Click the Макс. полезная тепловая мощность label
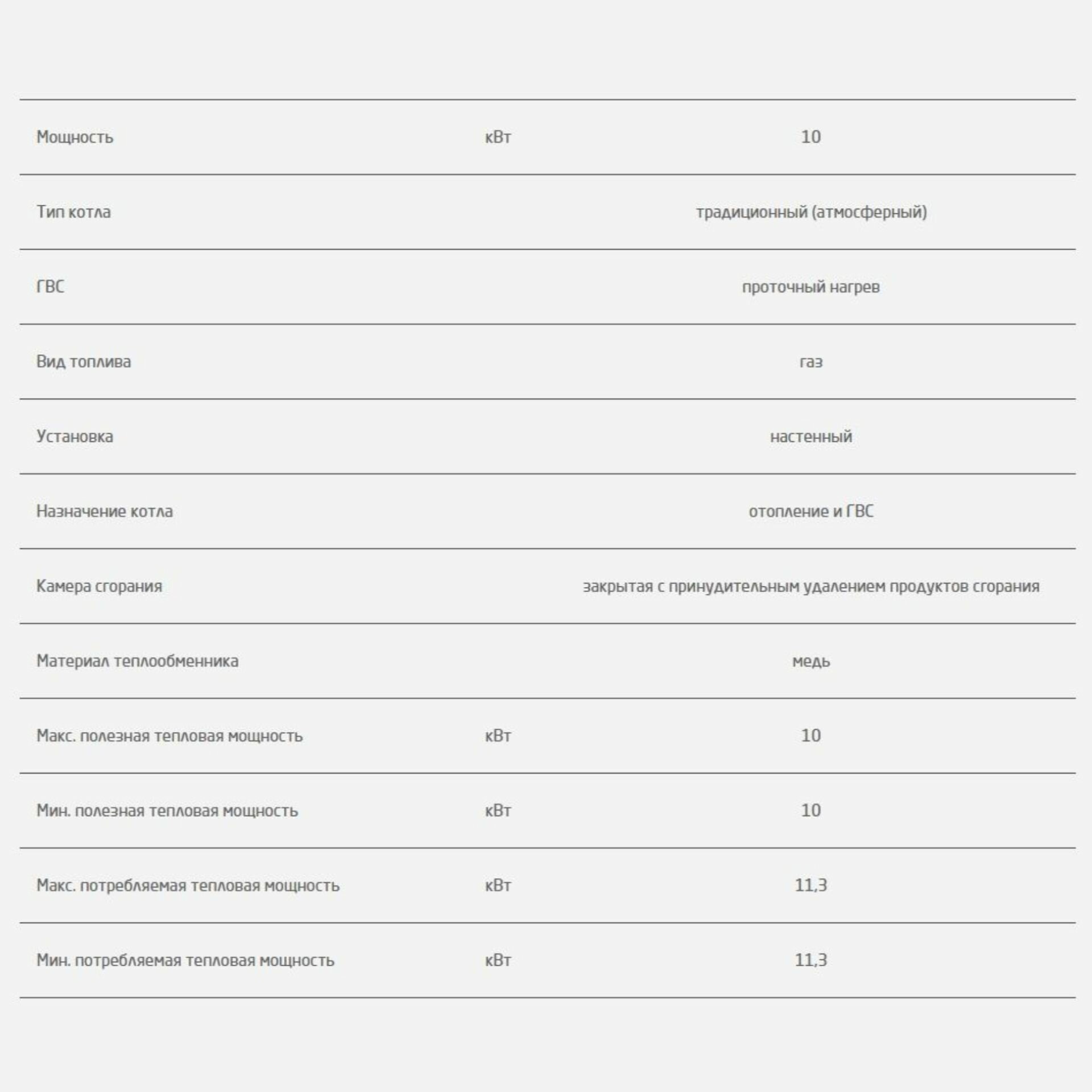Image resolution: width=1092 pixels, height=1092 pixels. tap(169, 736)
